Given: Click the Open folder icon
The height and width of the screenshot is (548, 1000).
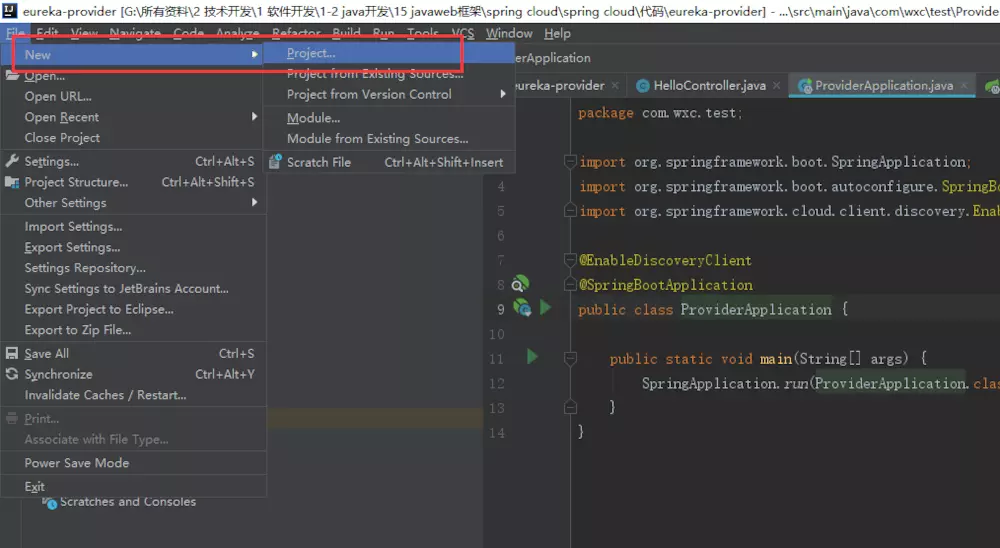Looking at the screenshot, I should coord(12,76).
